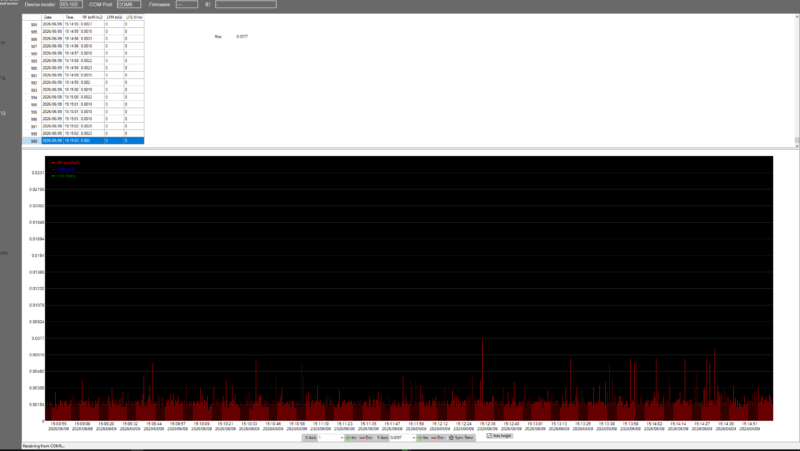Click the Time column header
This screenshot has width=800, height=451.
[71, 17]
